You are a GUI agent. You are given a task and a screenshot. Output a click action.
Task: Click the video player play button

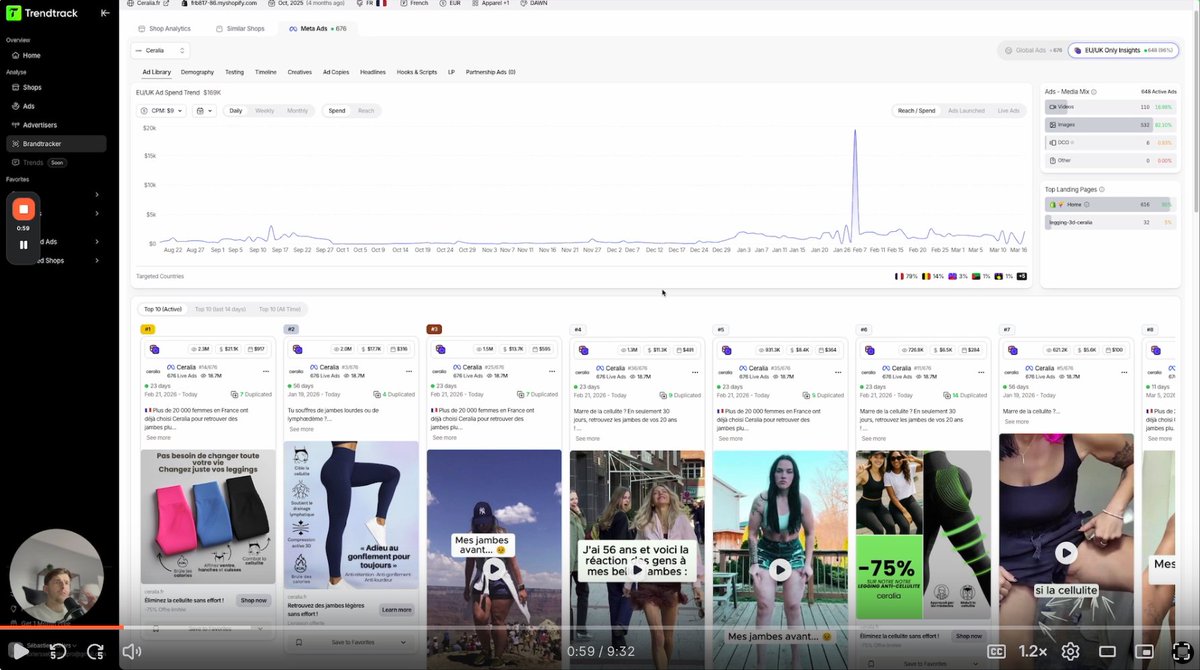tap(19, 651)
